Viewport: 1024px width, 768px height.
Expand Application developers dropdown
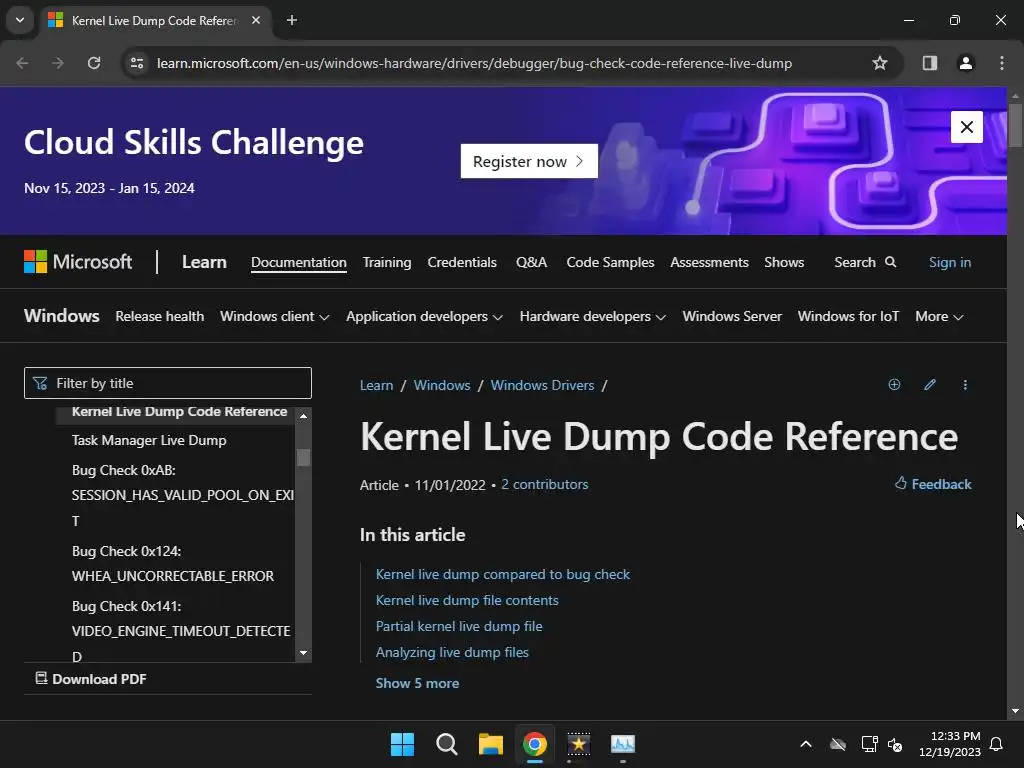pos(424,317)
